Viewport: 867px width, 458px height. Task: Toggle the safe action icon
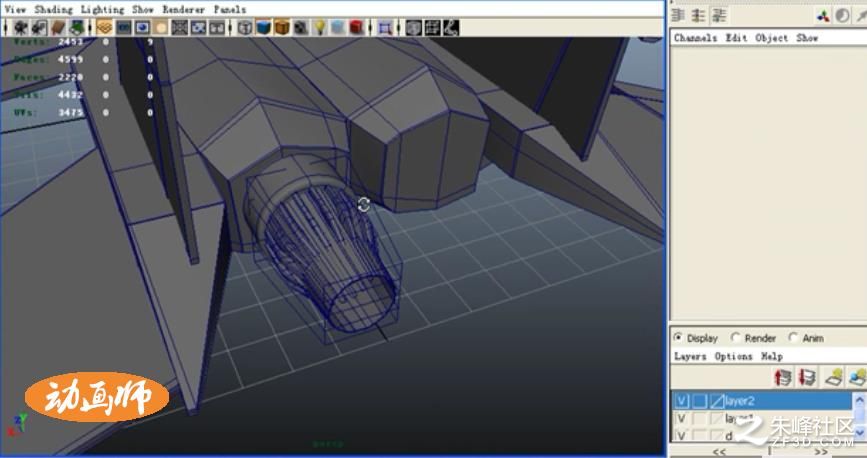coord(198,27)
